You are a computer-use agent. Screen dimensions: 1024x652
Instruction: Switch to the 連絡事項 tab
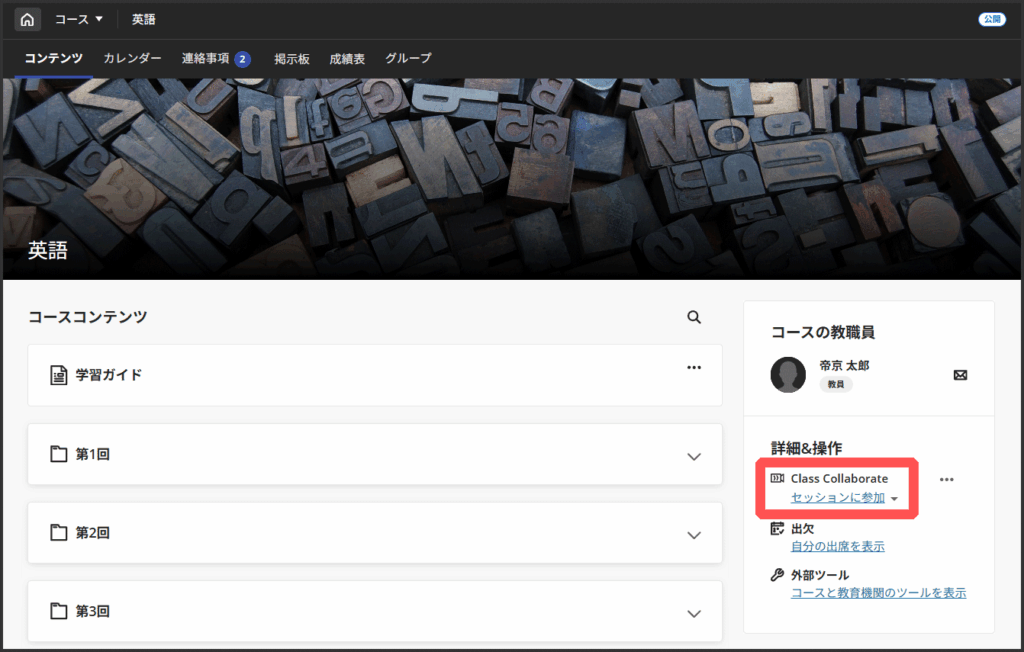[x=207, y=59]
